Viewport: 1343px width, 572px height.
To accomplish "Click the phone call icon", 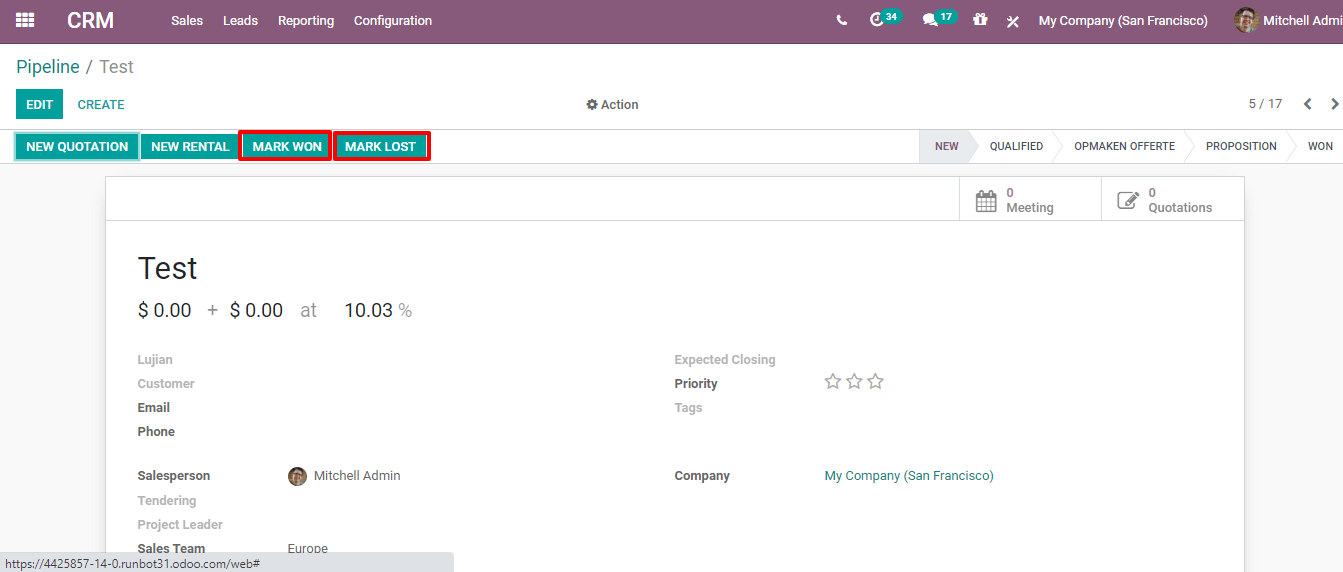I will pos(842,20).
